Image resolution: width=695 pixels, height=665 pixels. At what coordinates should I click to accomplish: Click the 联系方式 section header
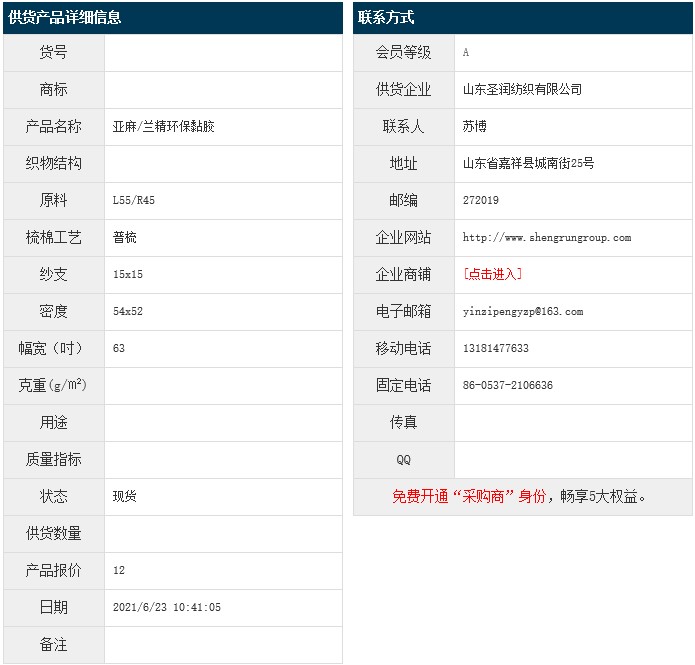[x=386, y=18]
